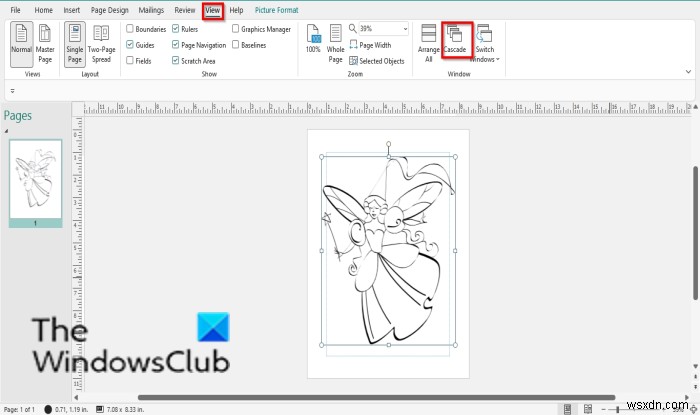Click the vertical scroll up arrow
Viewport: 700px width, 415px height.
pos(696,107)
